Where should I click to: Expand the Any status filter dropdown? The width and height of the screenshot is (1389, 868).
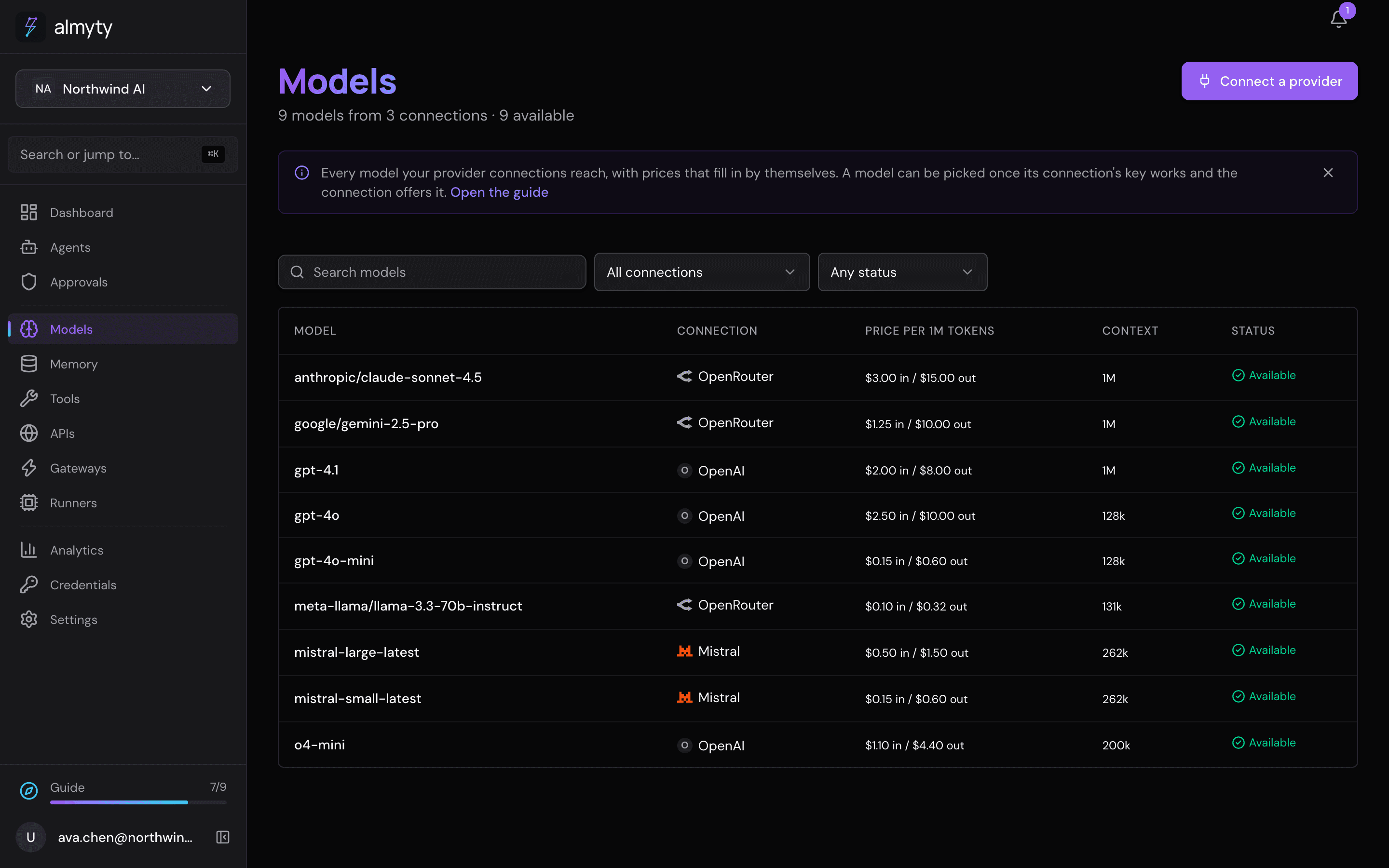(902, 272)
